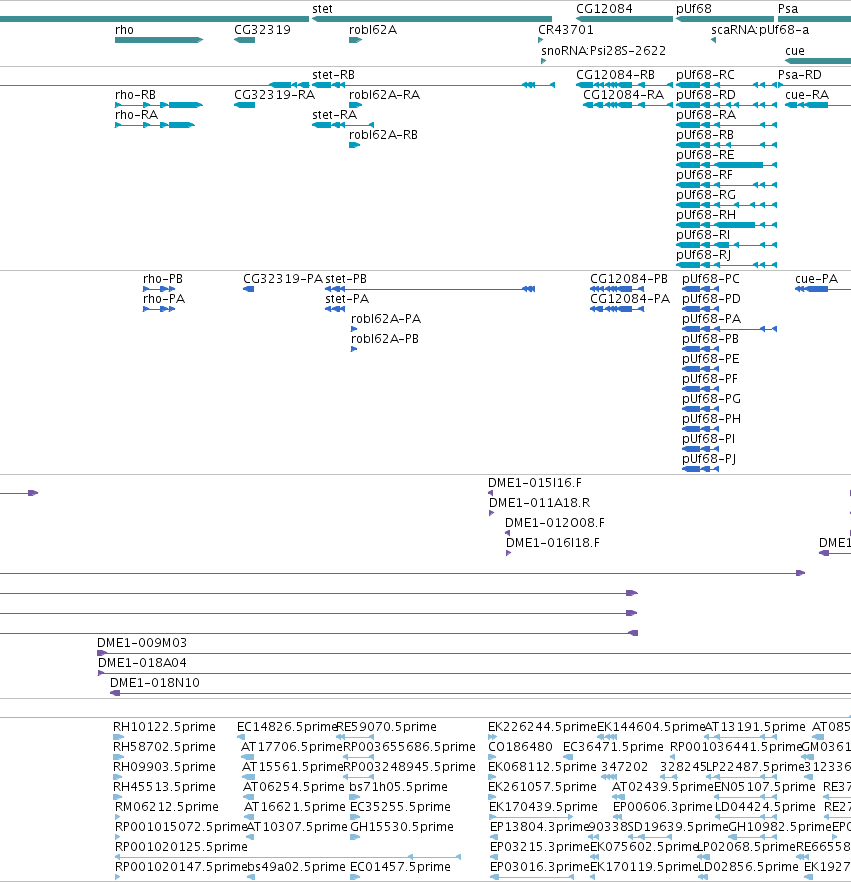Click CG12084-PB CDS glyph
851x882 pixels.
click(617, 289)
